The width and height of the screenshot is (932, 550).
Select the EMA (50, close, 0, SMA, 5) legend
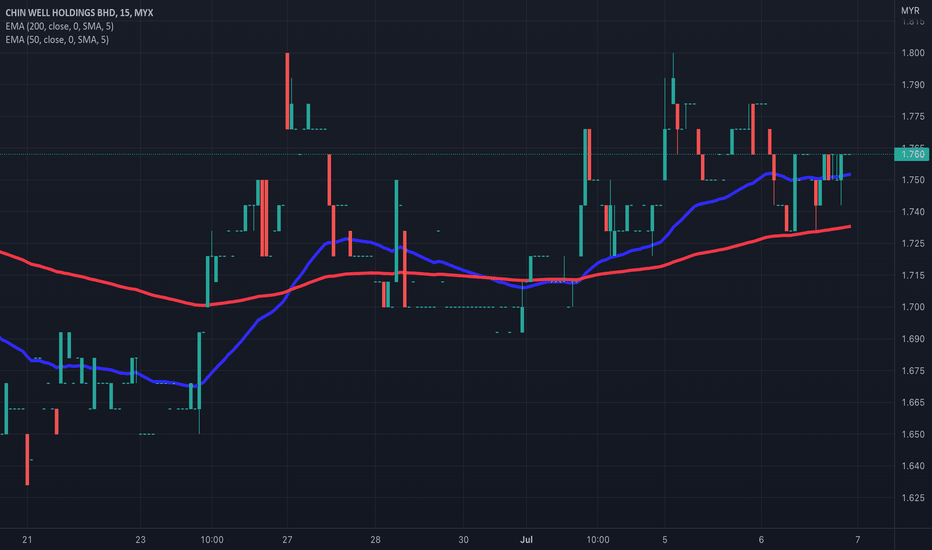(x=57, y=40)
